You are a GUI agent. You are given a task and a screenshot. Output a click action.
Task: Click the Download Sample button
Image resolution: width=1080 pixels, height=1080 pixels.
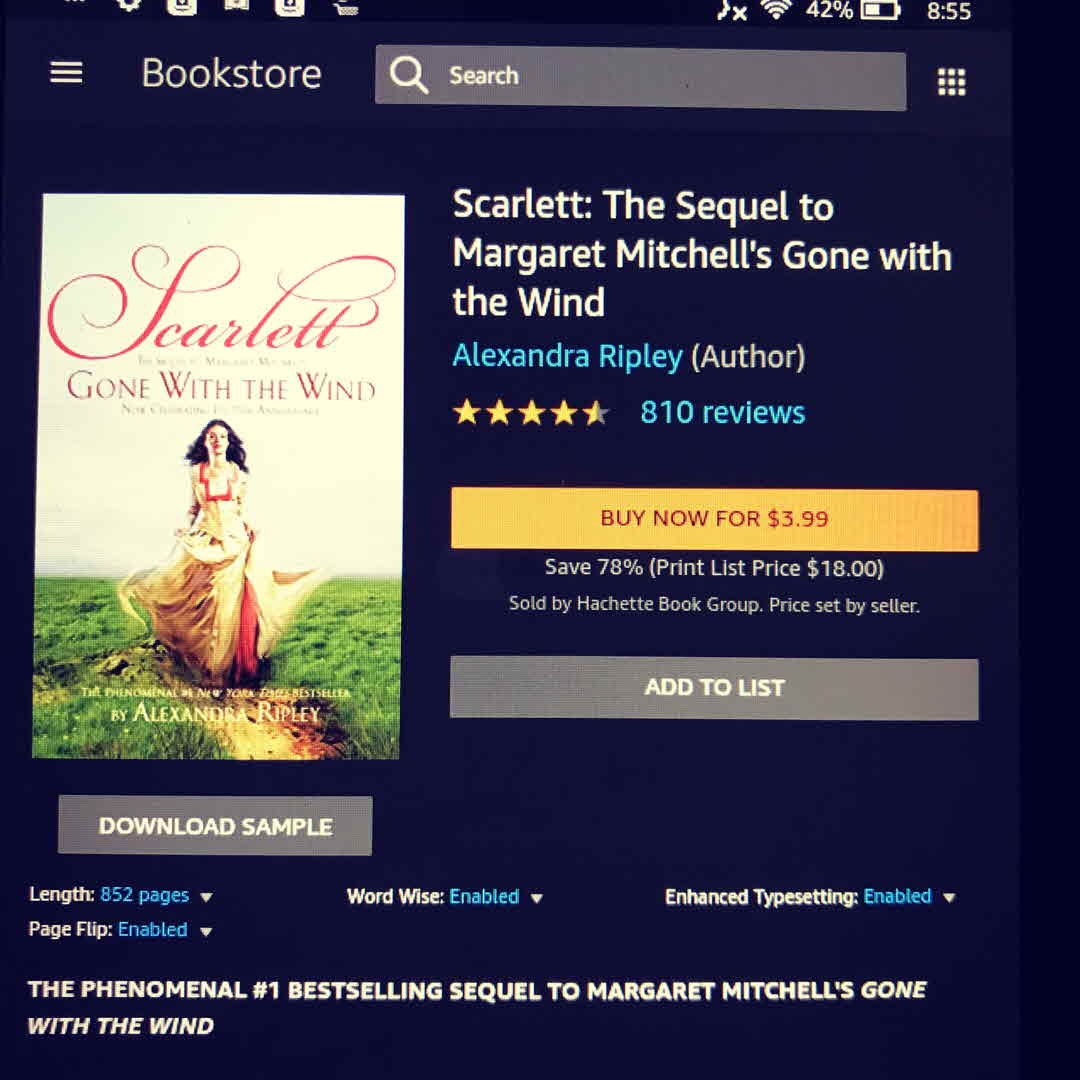point(215,826)
